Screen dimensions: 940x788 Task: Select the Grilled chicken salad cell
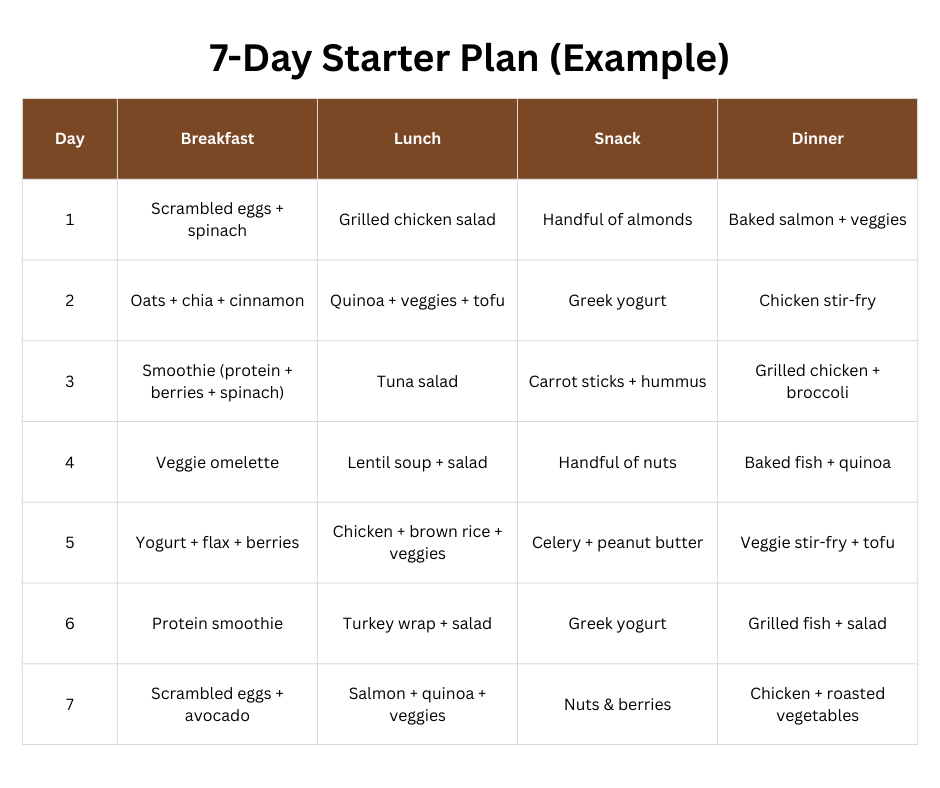(417, 219)
